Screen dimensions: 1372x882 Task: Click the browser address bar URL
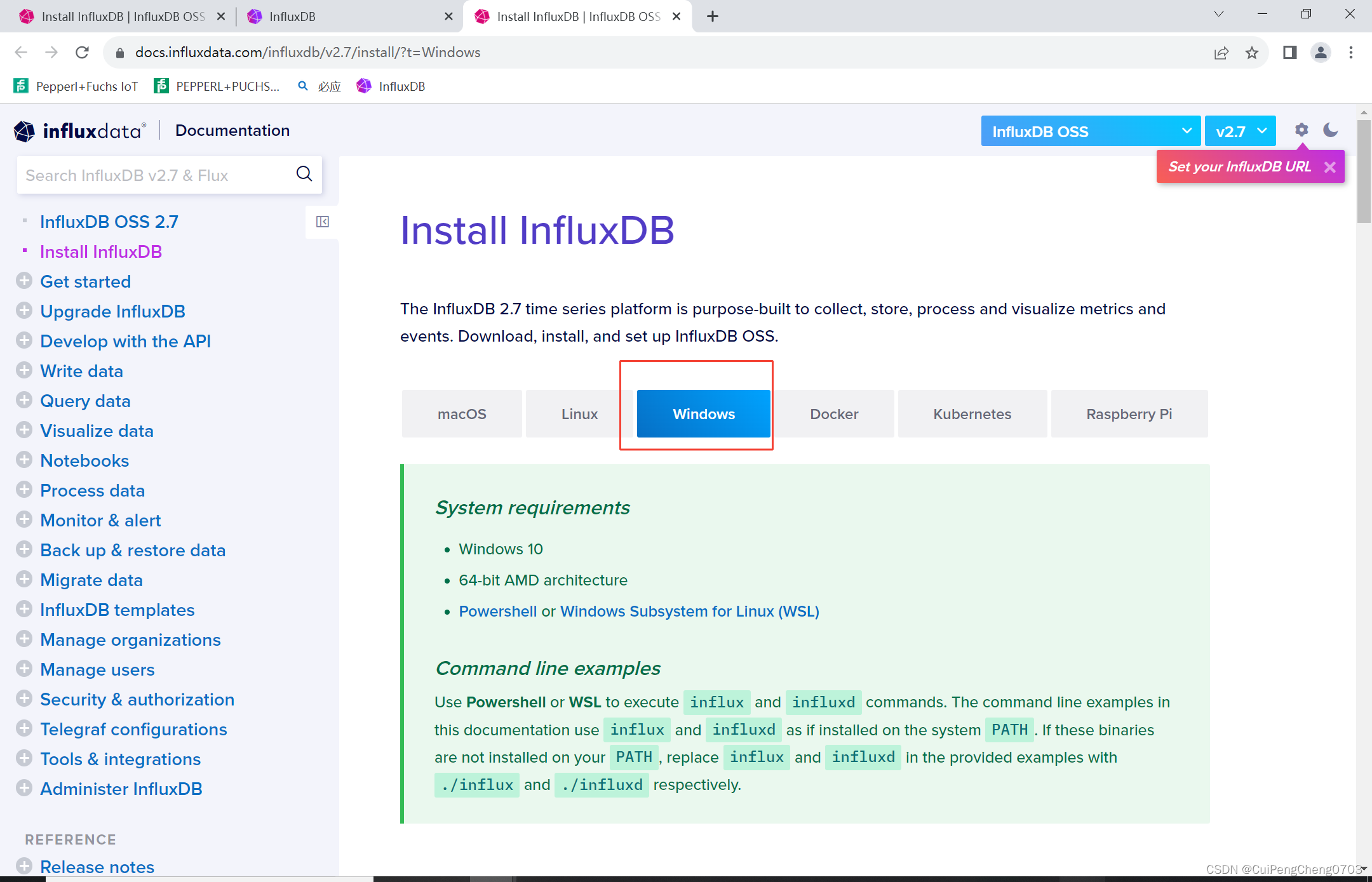pos(307,53)
